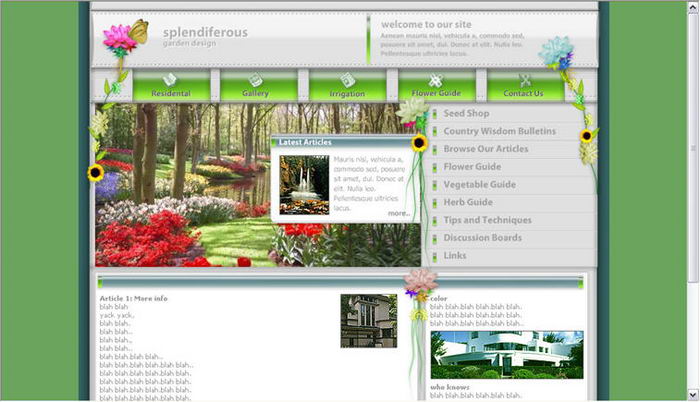
Task: Open the white modern house image
Action: pyautogui.click(x=506, y=355)
